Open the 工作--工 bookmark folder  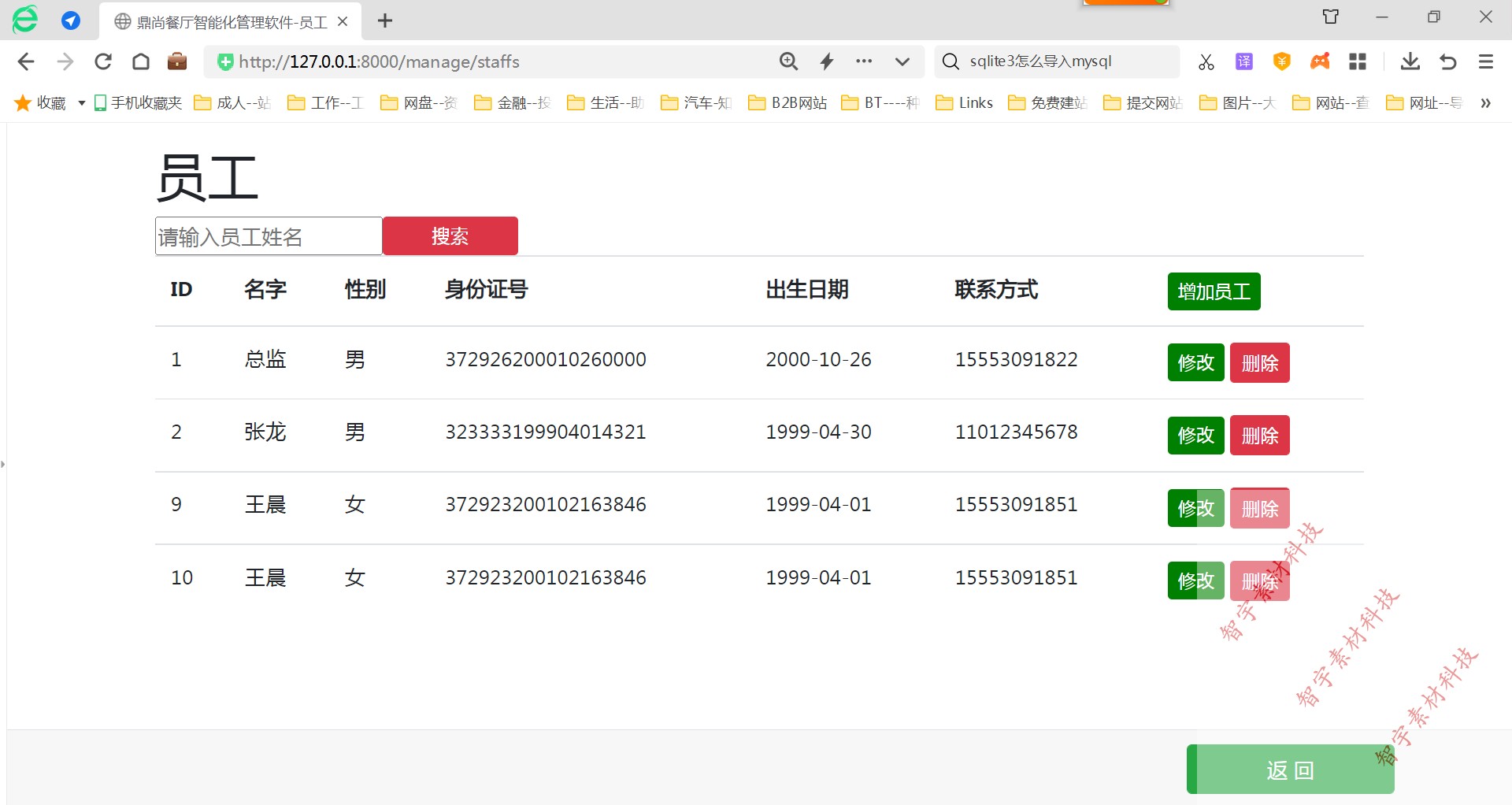pyautogui.click(x=325, y=102)
